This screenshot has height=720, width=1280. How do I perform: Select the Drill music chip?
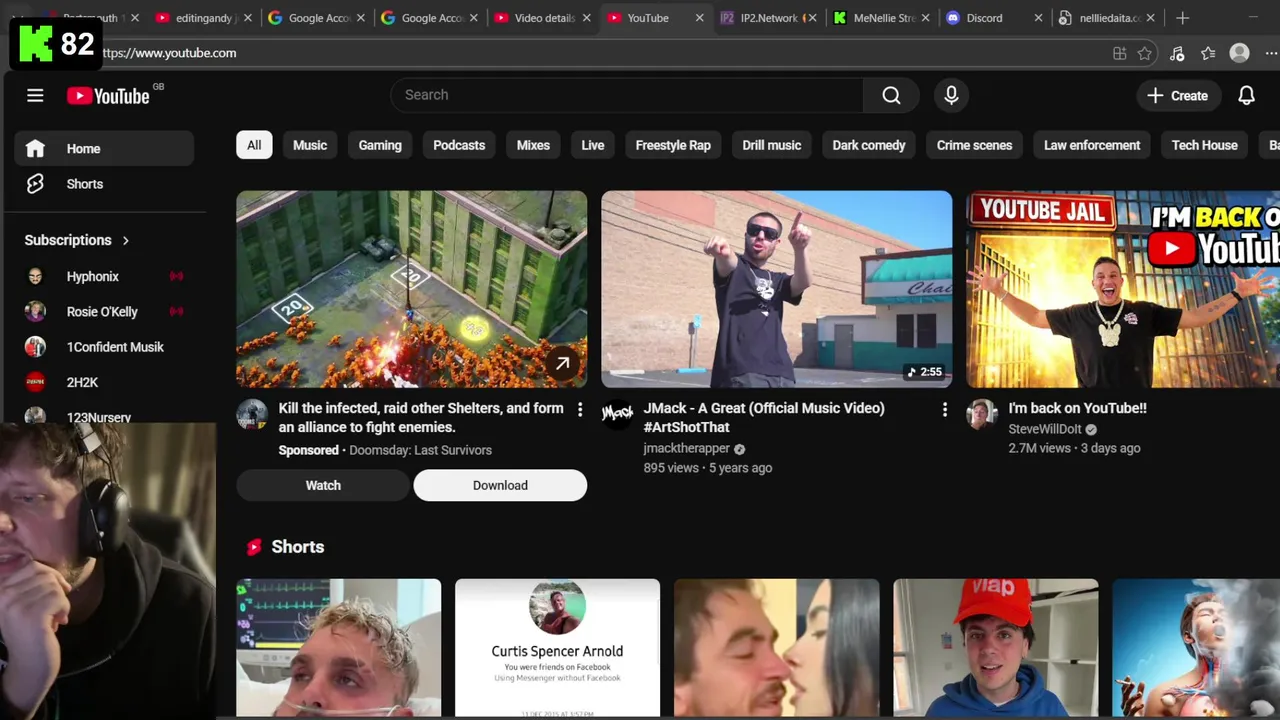pyautogui.click(x=772, y=145)
